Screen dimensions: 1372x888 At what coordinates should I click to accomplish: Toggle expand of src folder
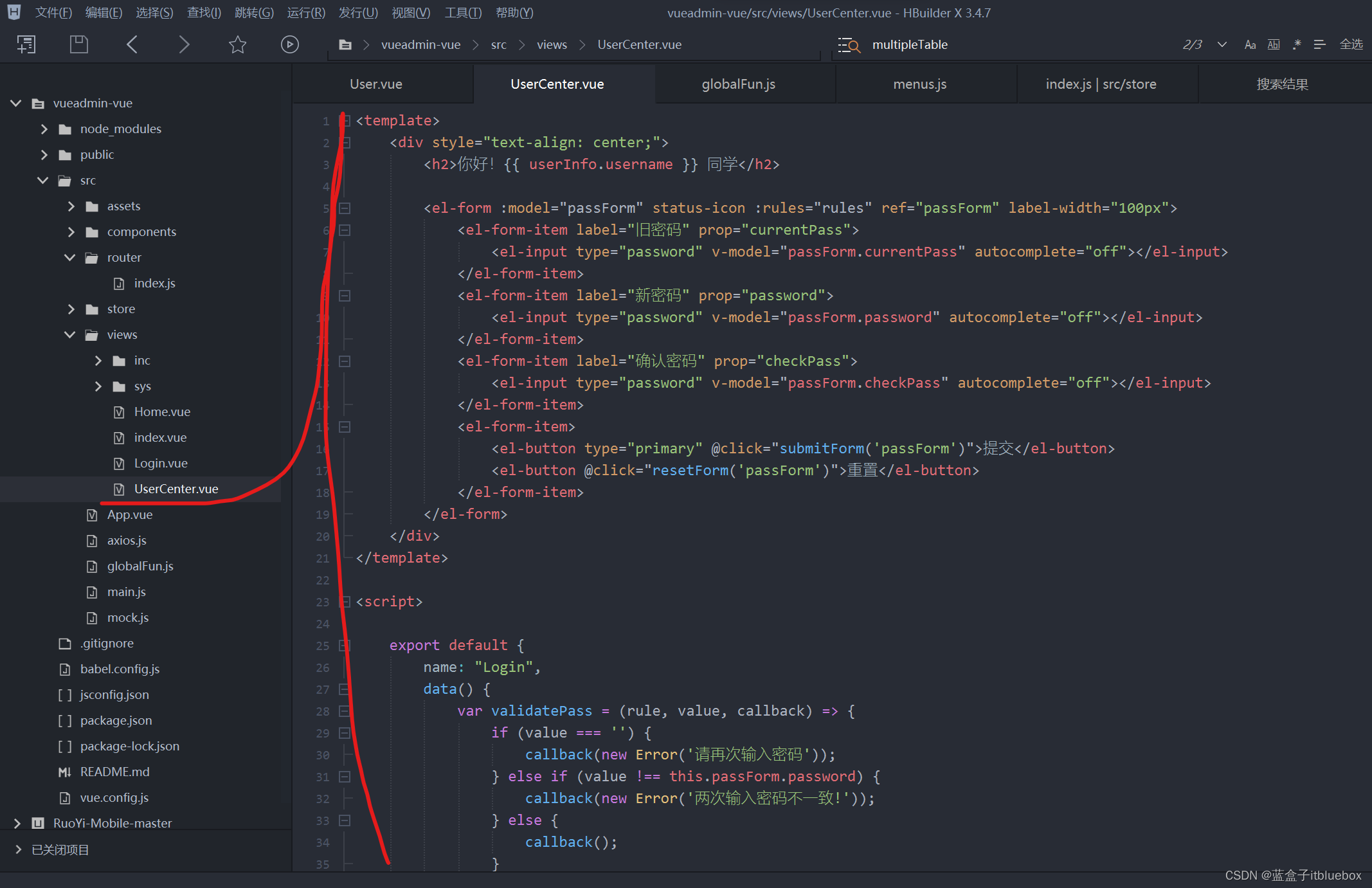coord(41,180)
